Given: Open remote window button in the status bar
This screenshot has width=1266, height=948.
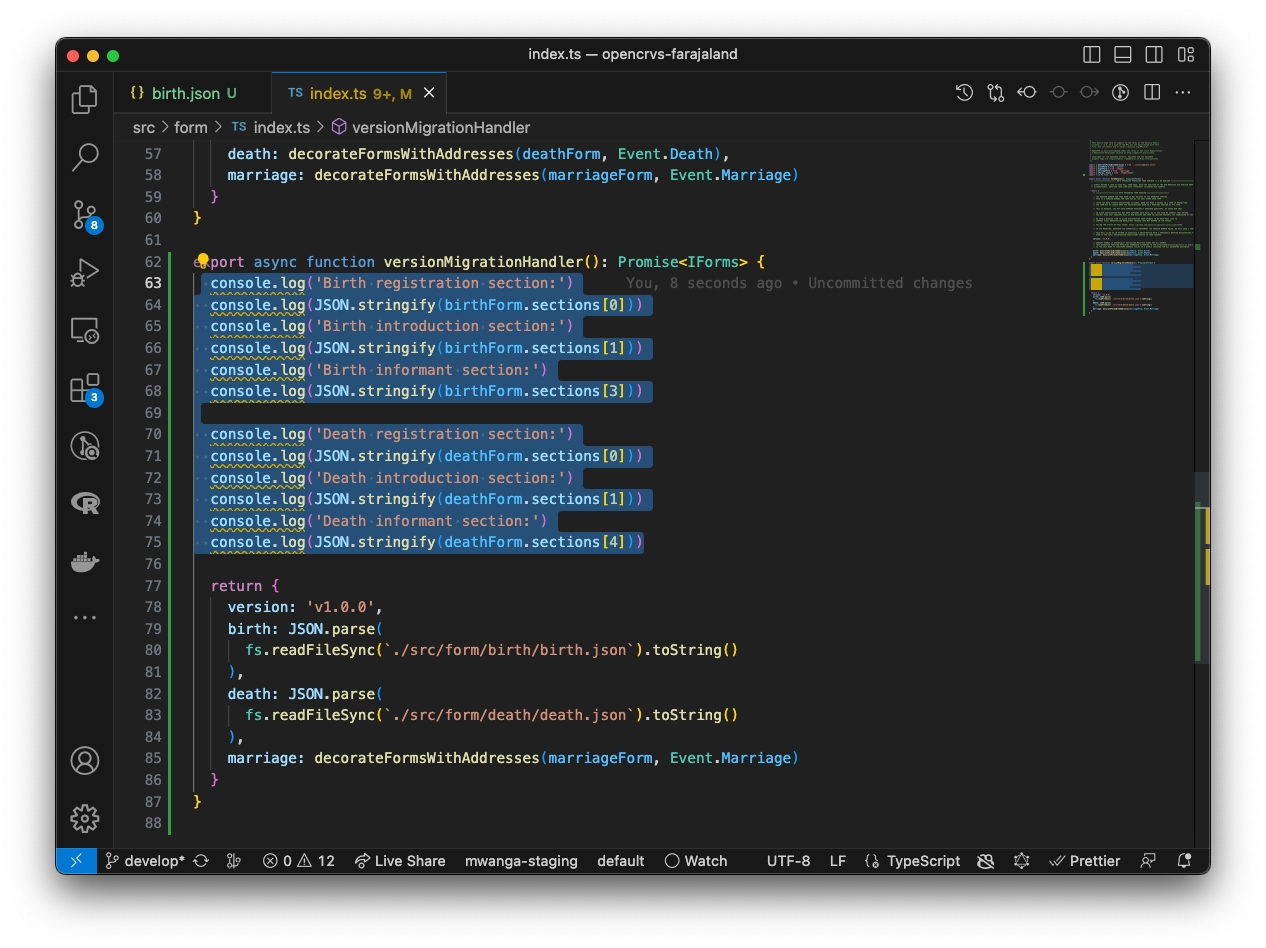Looking at the screenshot, I should click(76, 861).
